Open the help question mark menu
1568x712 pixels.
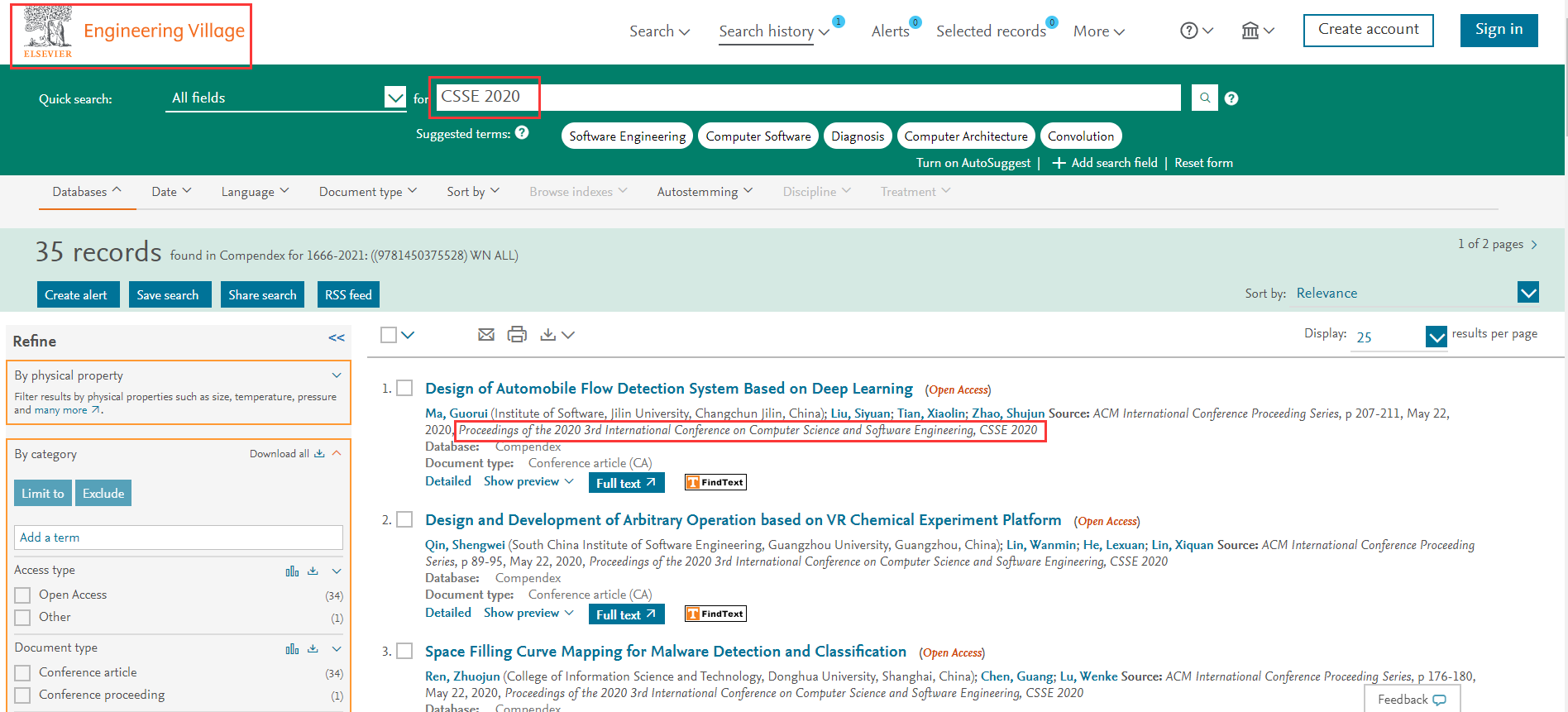[x=1196, y=31]
